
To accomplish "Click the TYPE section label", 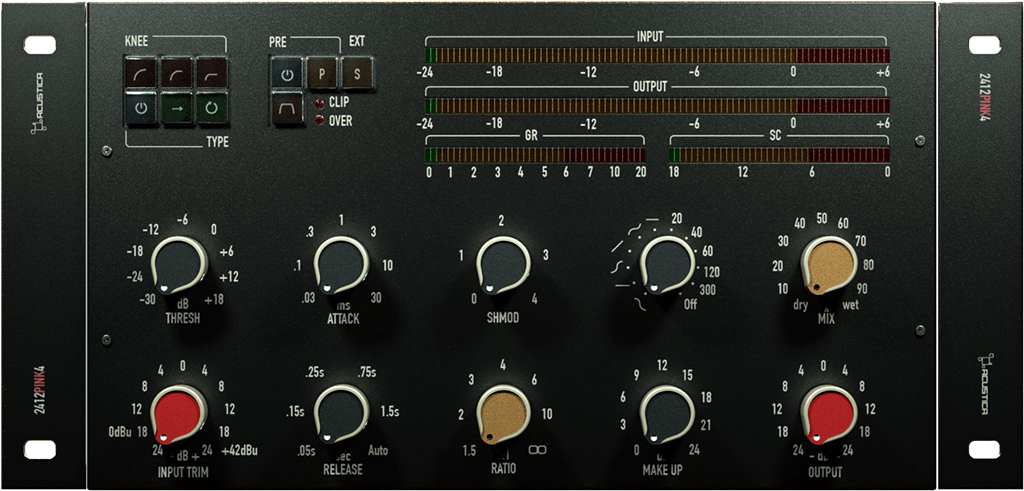I will (218, 142).
